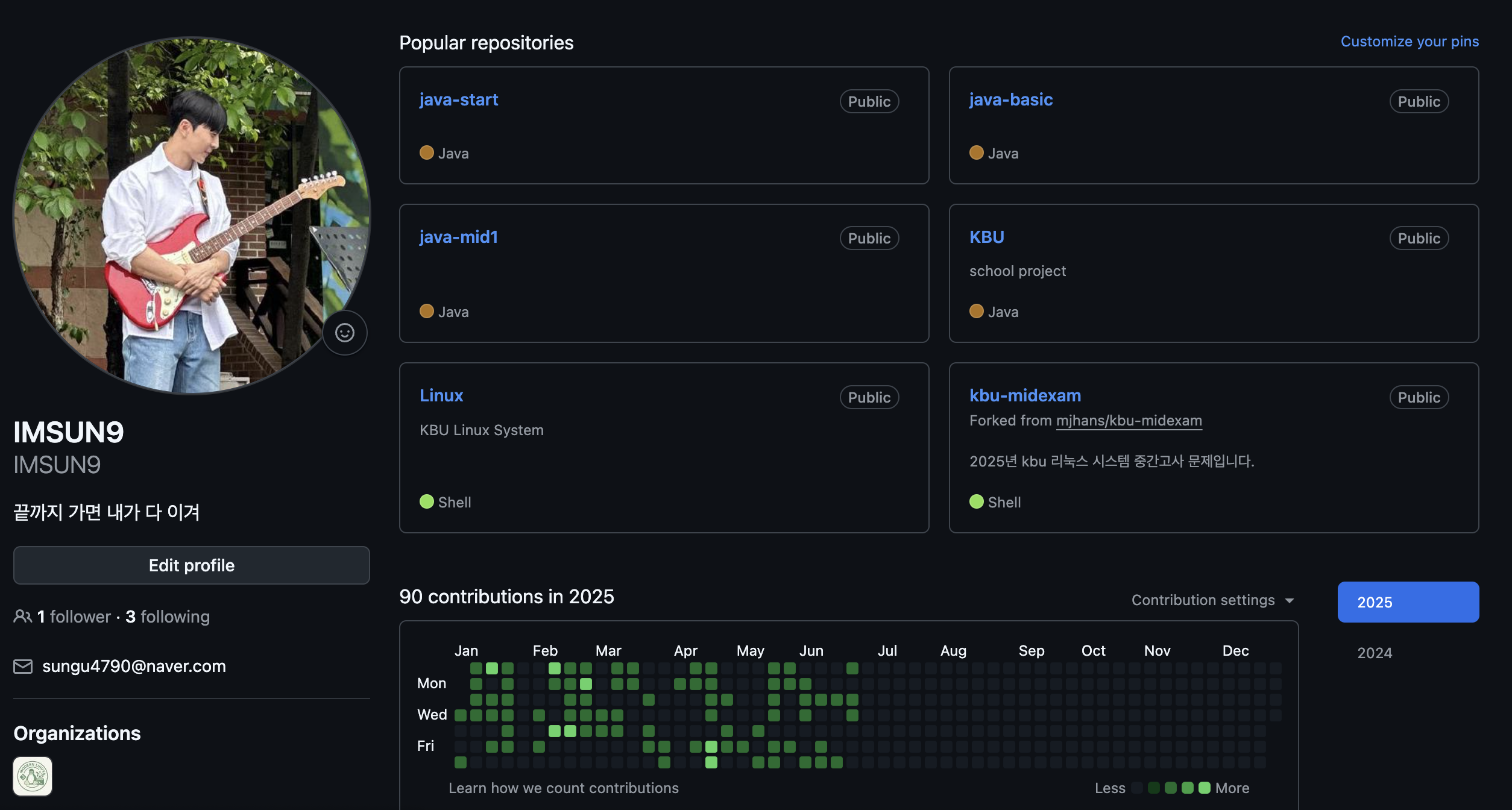
Task: Click the profile avatar picture
Action: coord(192,216)
